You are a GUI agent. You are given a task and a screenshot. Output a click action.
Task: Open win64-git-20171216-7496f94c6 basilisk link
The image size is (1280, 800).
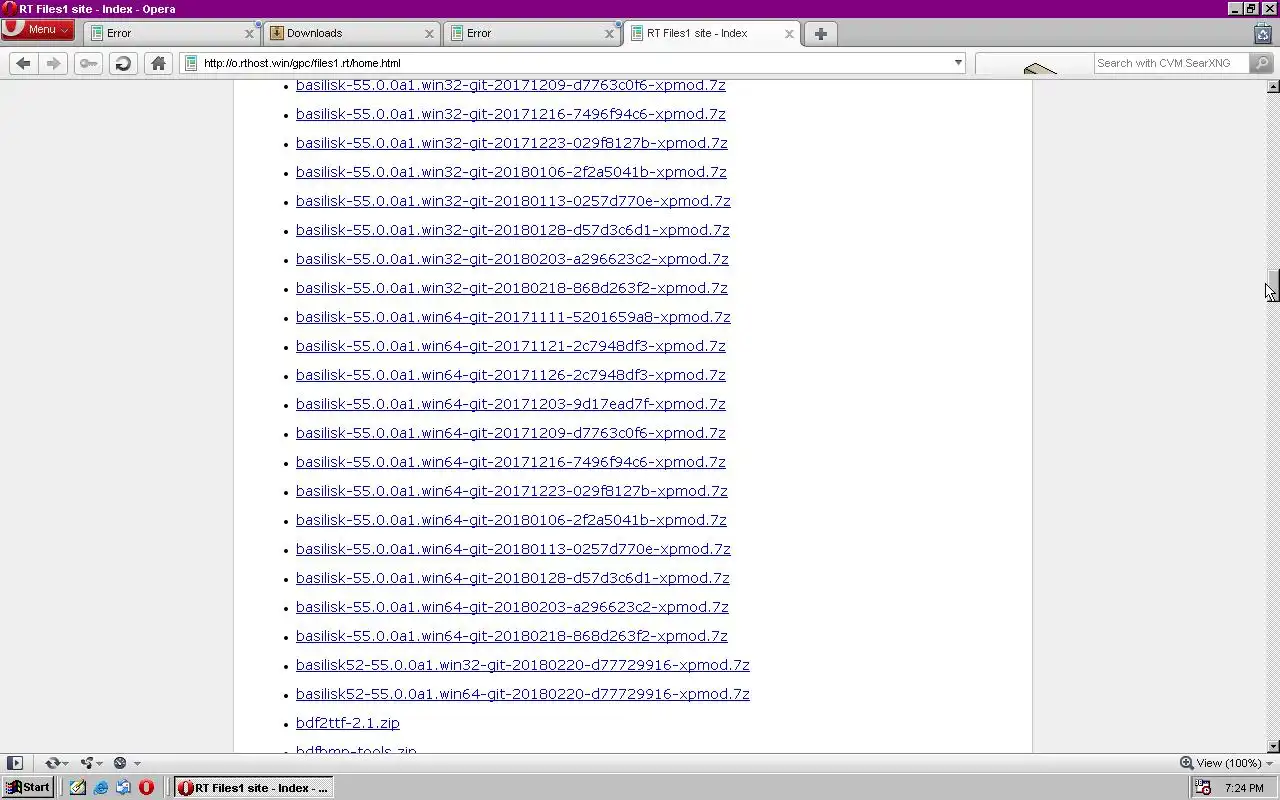[x=511, y=462]
